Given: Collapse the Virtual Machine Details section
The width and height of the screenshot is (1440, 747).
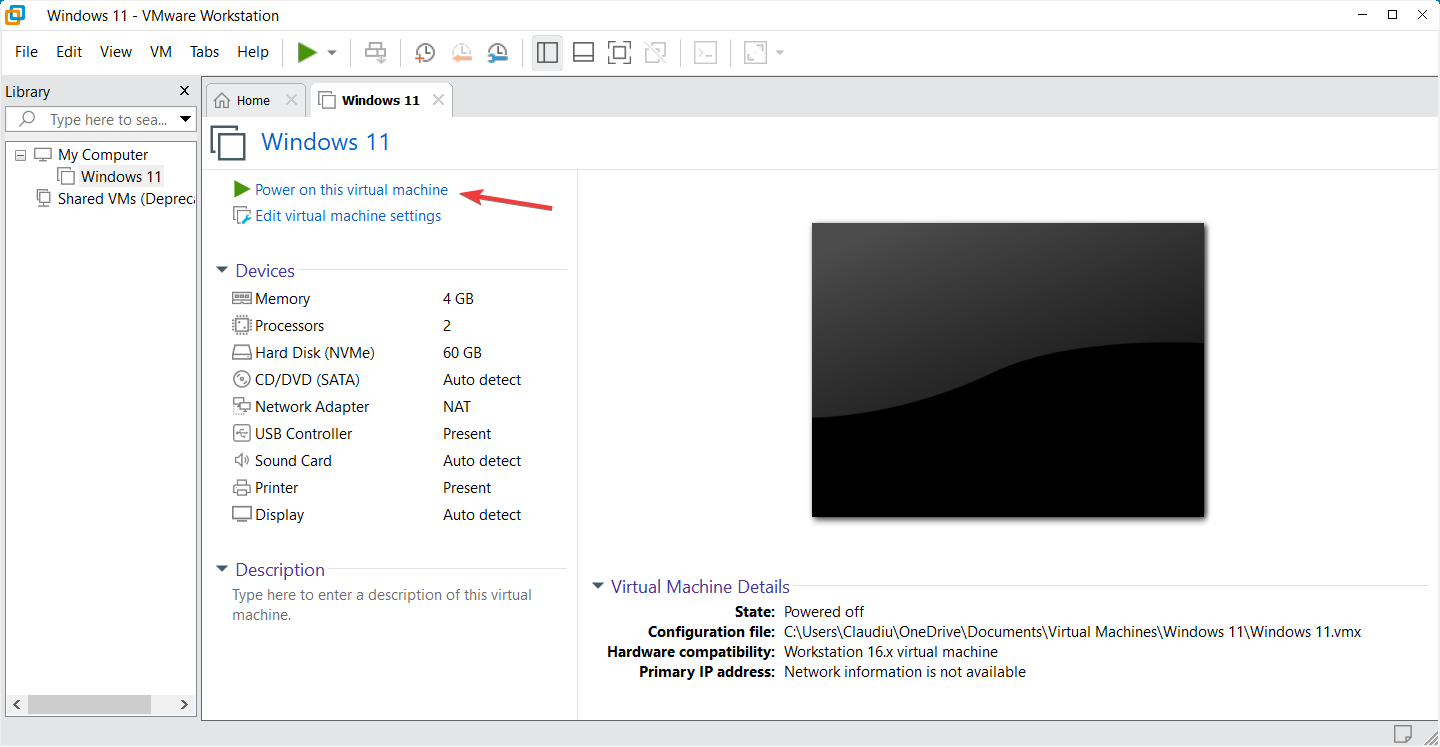Looking at the screenshot, I should click(598, 587).
